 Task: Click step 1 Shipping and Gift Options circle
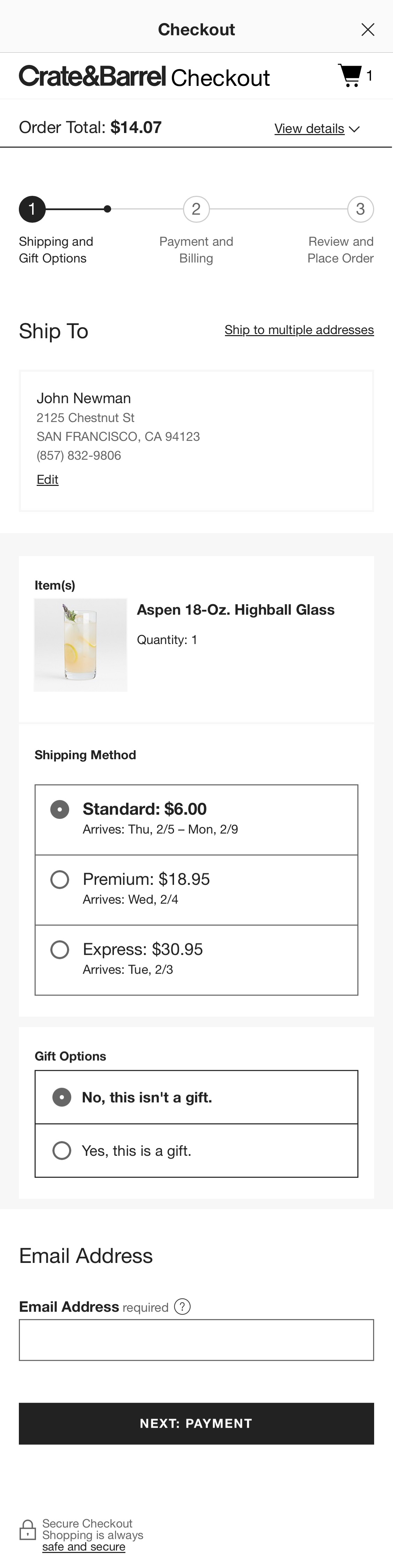point(32,209)
